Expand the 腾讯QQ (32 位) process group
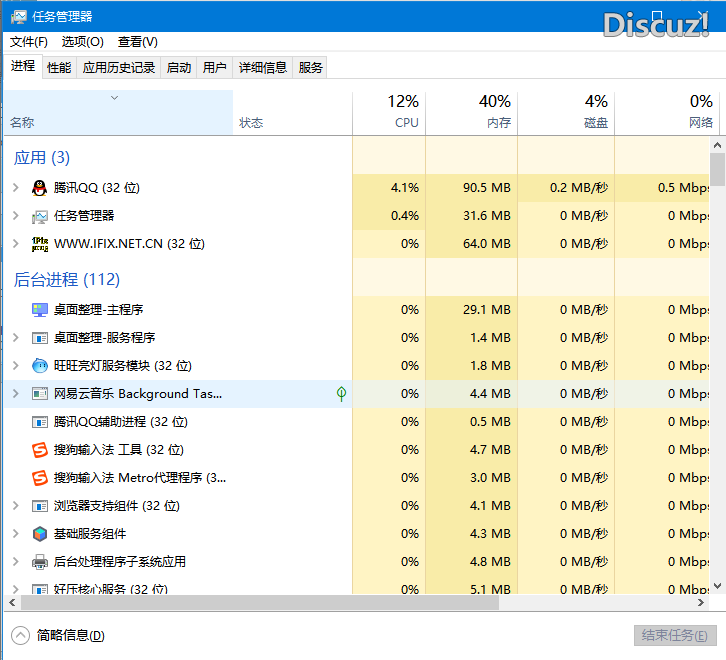This screenshot has width=726, height=660. point(16,188)
